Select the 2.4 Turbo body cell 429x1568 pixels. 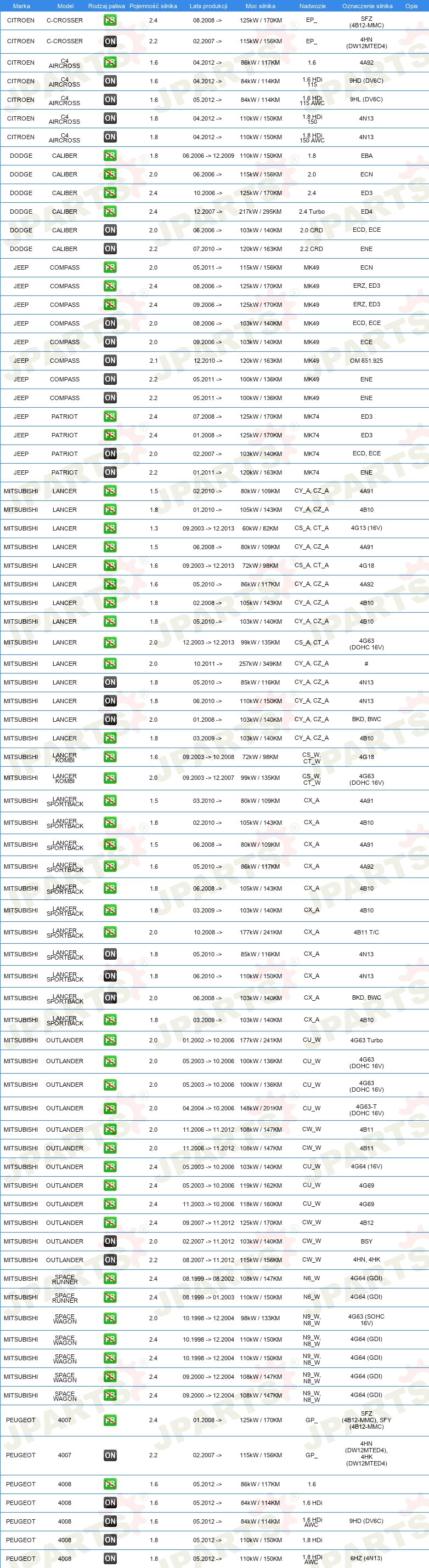[x=312, y=212]
